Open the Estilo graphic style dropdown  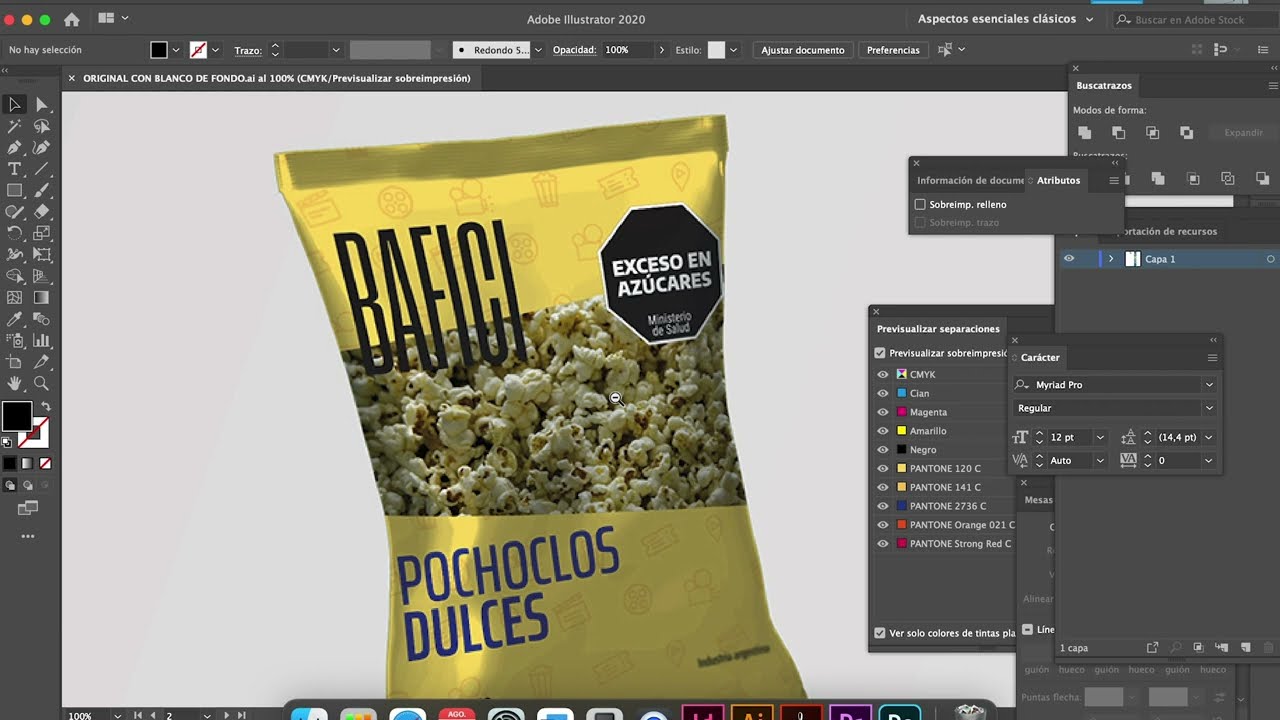point(733,50)
